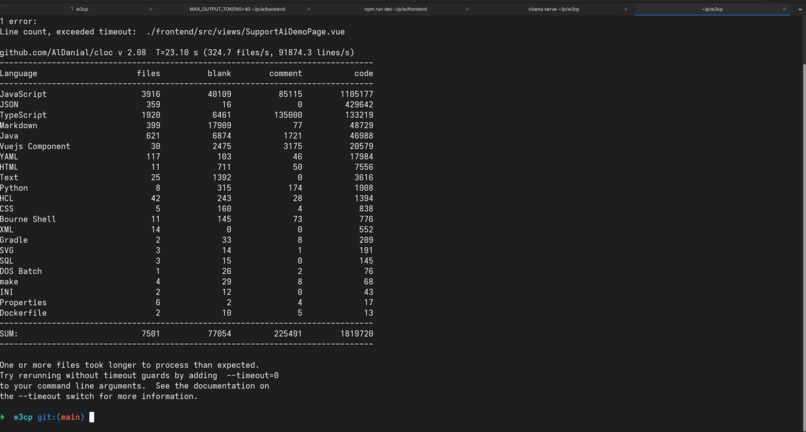Click the 'code' column header
This screenshot has height=432, width=806.
(x=363, y=74)
